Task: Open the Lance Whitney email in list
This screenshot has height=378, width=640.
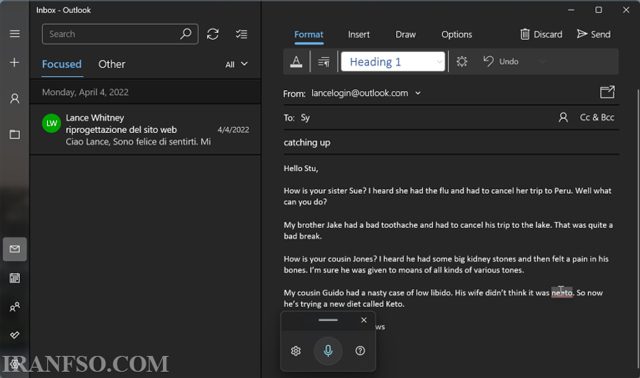Action: coord(145,130)
